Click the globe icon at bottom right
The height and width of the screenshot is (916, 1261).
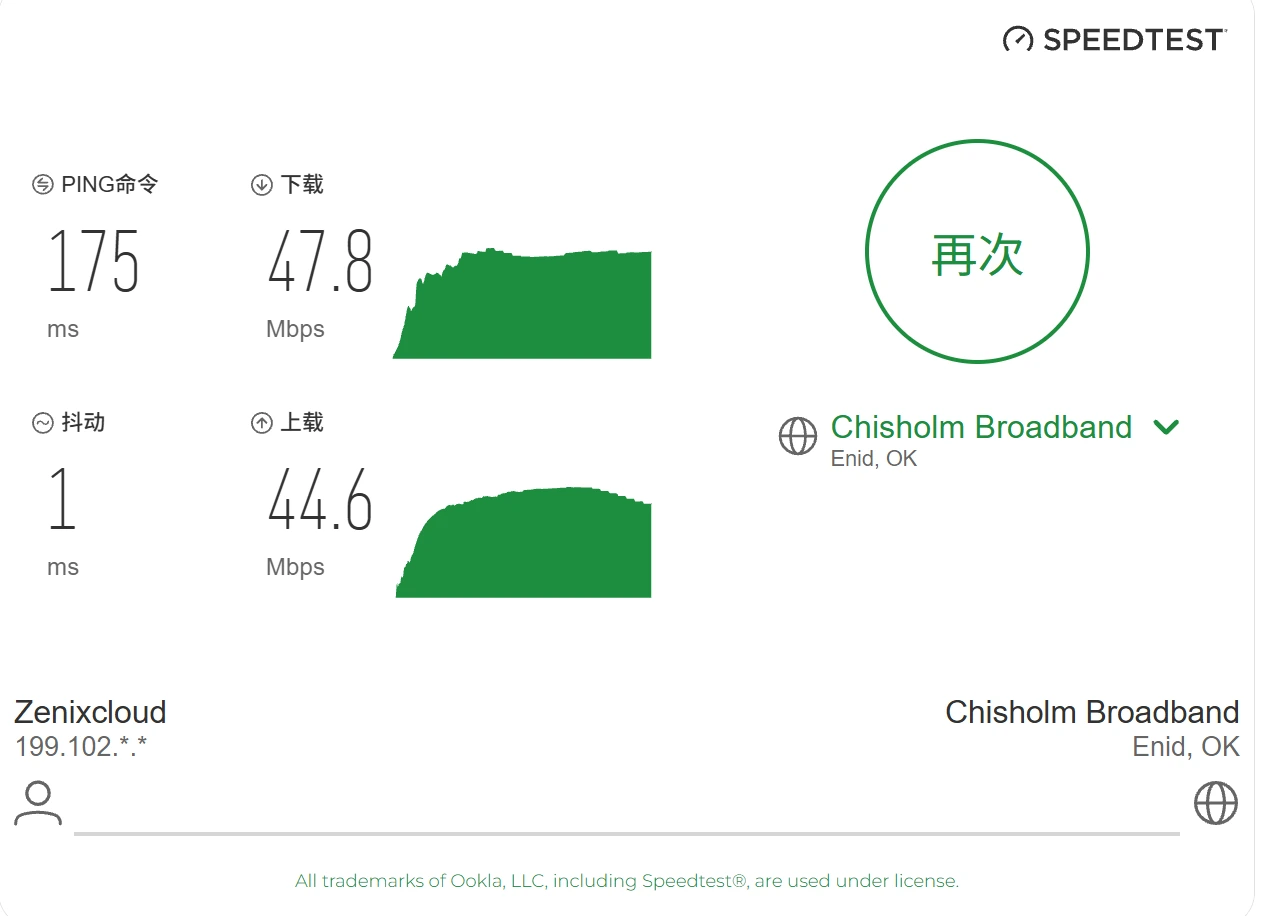click(1216, 803)
